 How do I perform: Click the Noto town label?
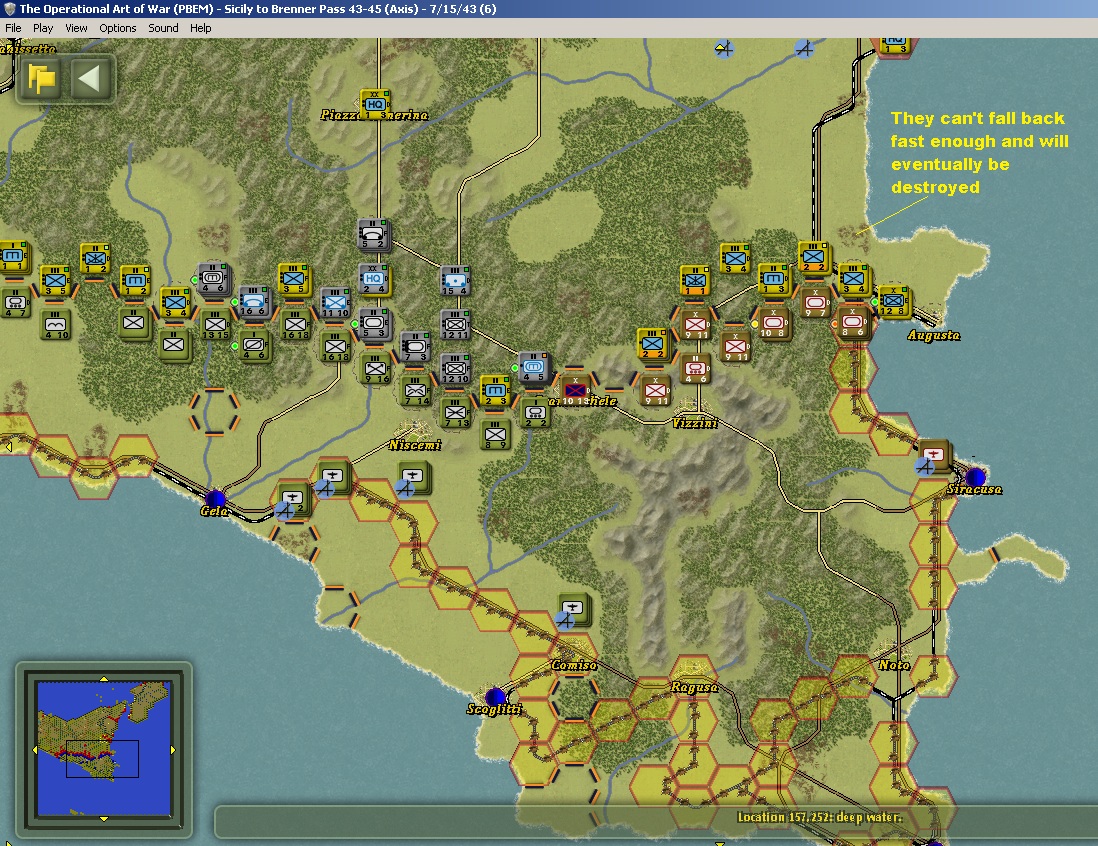(894, 665)
